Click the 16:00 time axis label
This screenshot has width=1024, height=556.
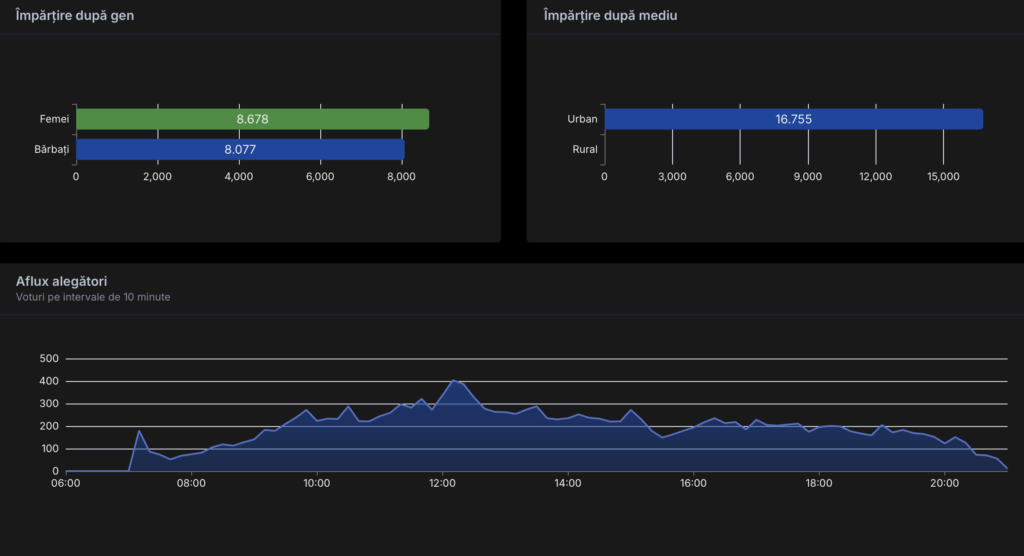(x=693, y=483)
